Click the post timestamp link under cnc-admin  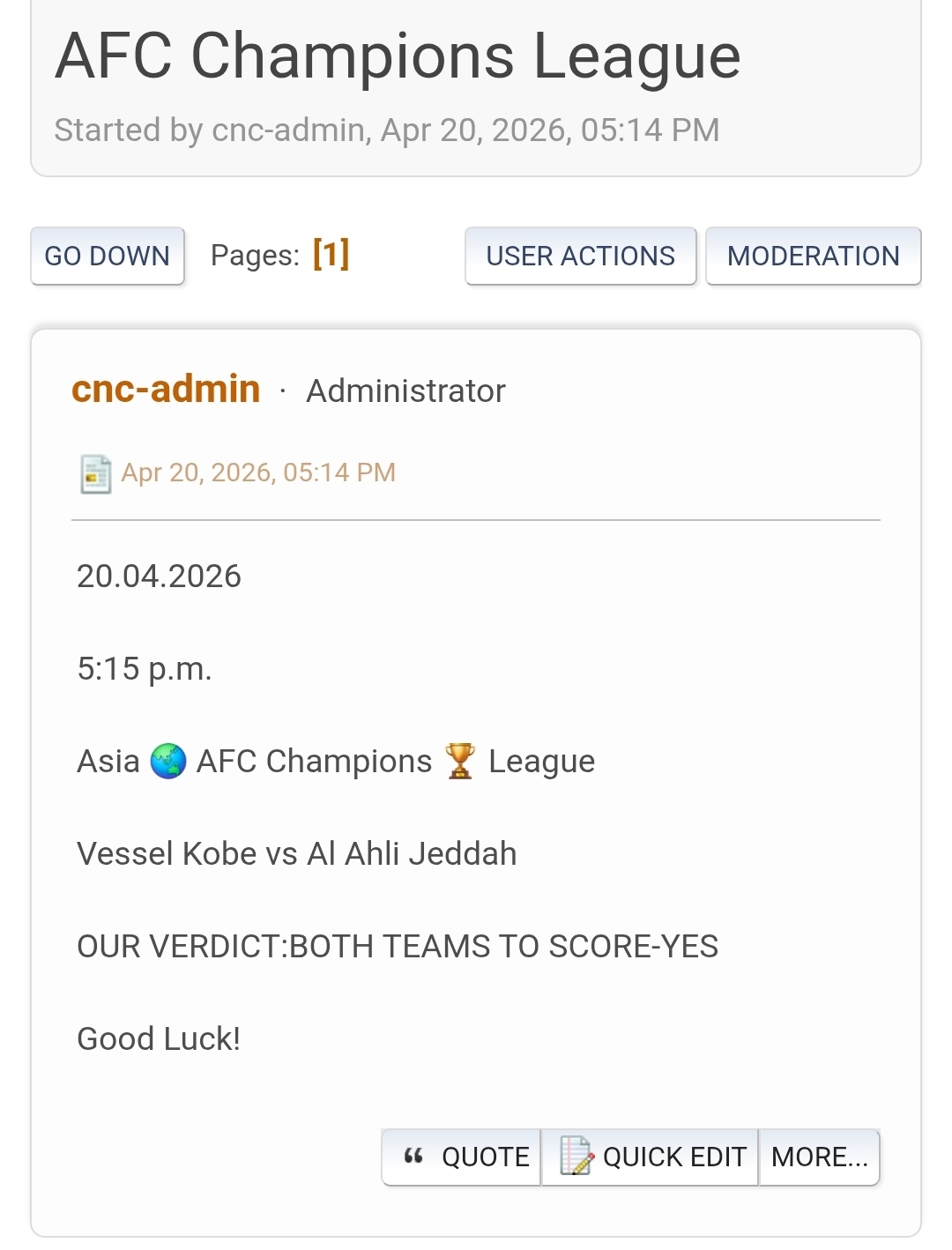click(x=258, y=472)
